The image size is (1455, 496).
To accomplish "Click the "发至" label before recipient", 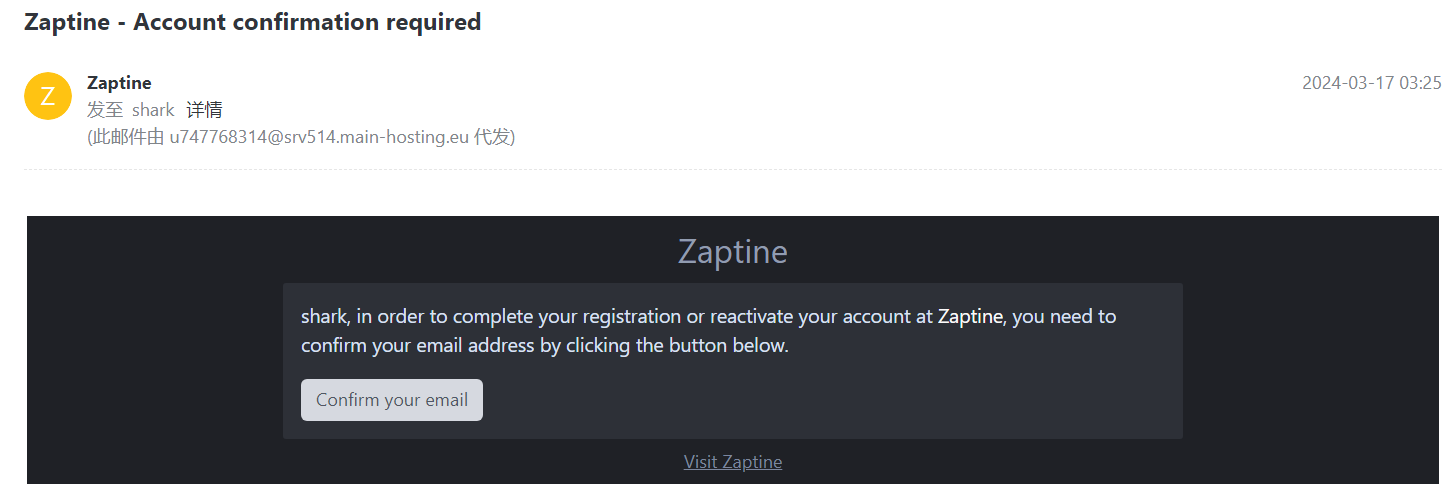I will (105, 110).
